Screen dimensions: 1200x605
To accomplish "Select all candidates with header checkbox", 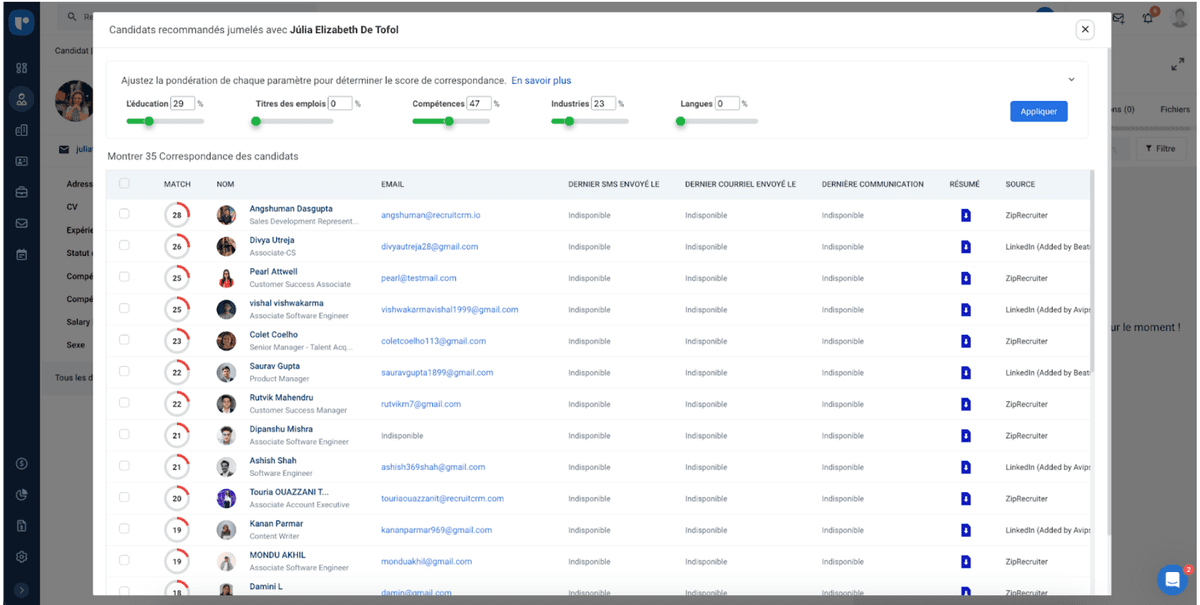I will [x=124, y=184].
